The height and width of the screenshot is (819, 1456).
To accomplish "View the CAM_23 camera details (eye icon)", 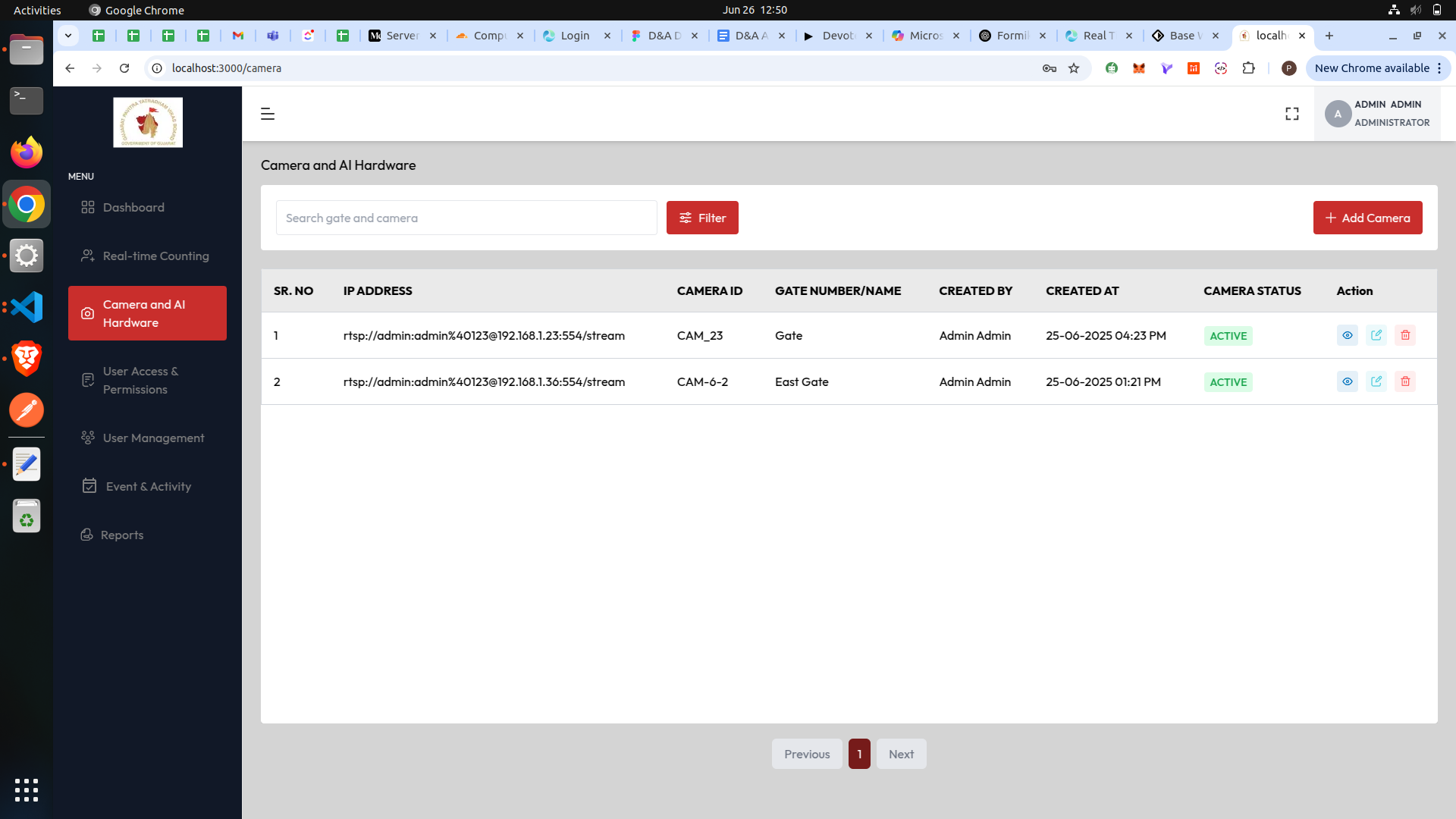I will pos(1348,335).
